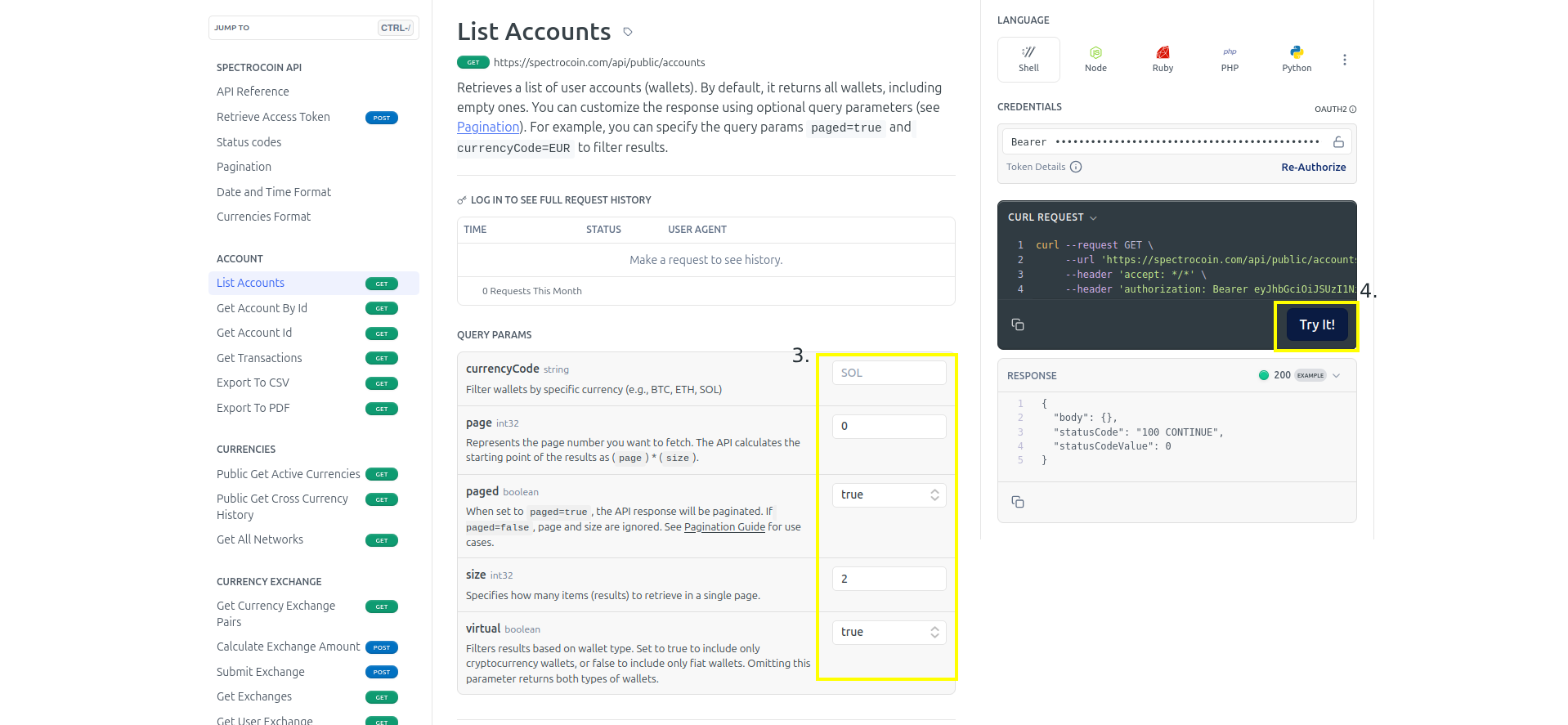Open Export To PDF page

coord(307,408)
